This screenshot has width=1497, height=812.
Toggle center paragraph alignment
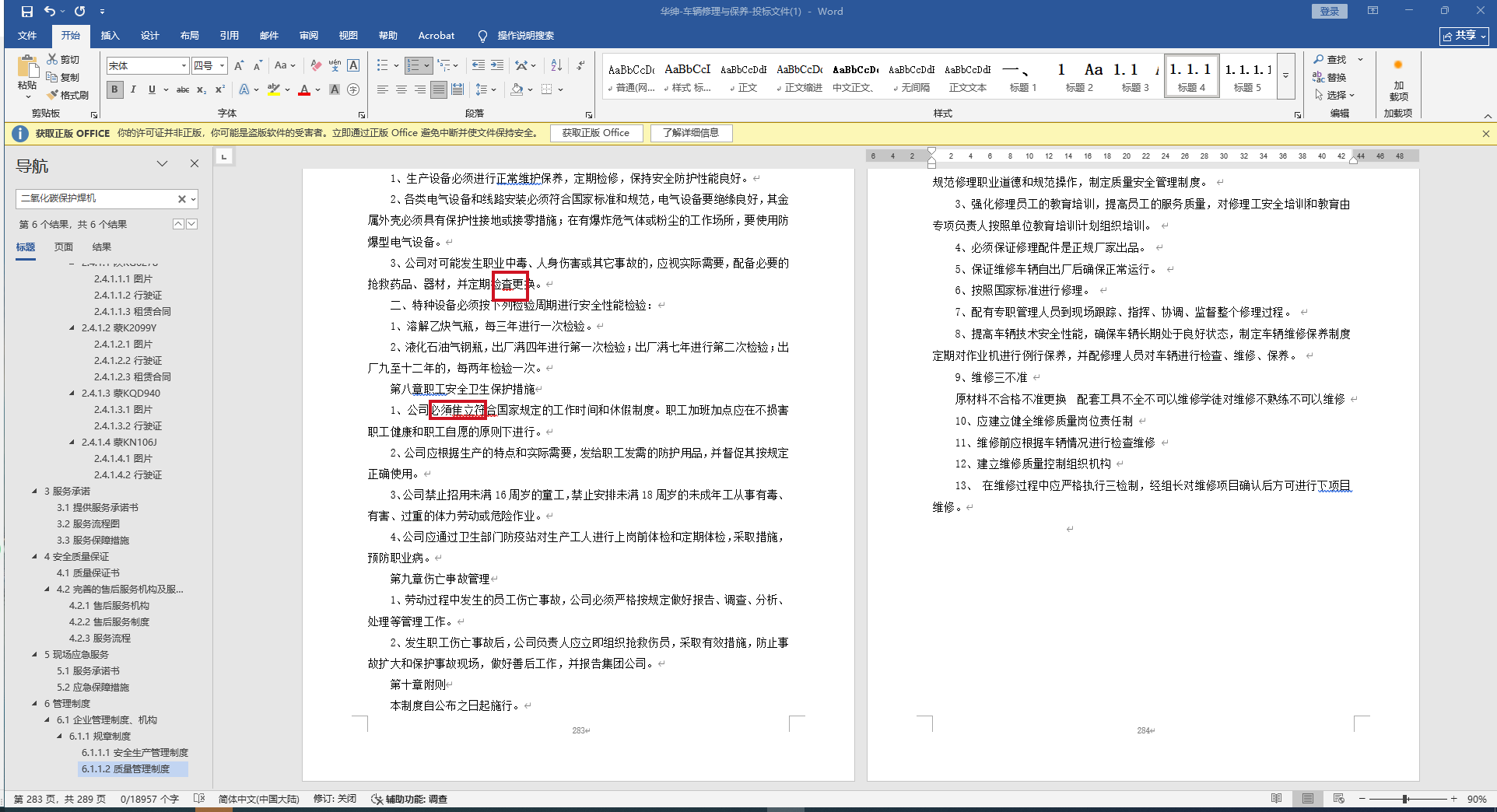point(401,89)
